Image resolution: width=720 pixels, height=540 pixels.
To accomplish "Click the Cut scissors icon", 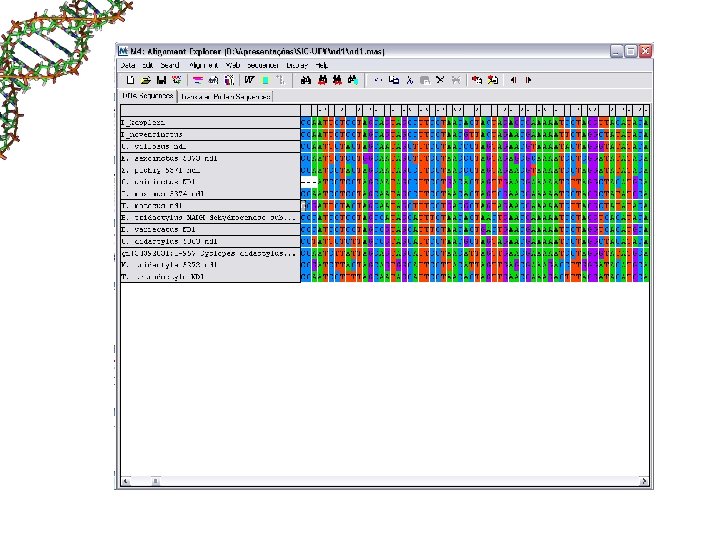I will [x=410, y=80].
